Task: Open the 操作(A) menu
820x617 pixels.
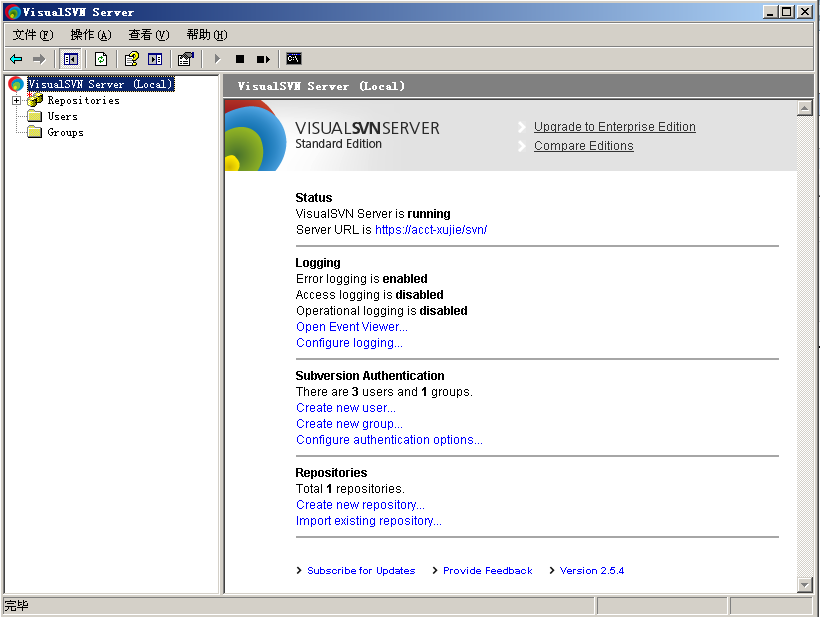Action: click(x=91, y=35)
